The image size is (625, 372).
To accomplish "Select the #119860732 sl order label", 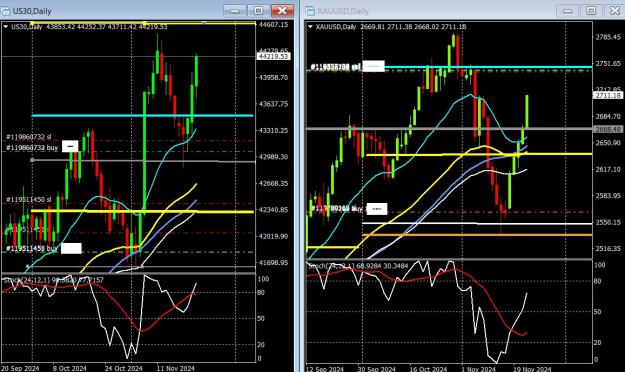I will pos(29,137).
